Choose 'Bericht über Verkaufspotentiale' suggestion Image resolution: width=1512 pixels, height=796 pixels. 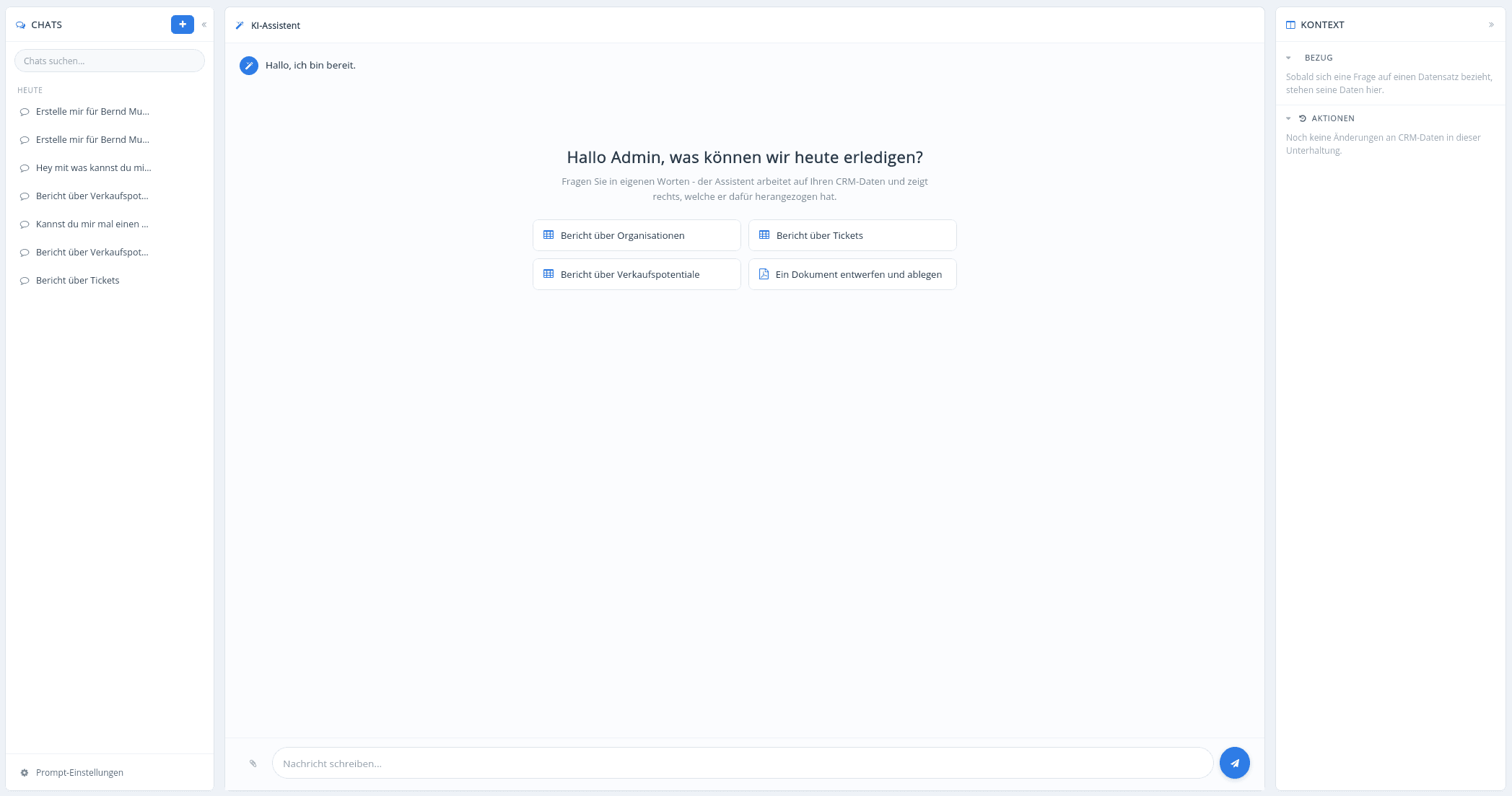[x=637, y=274]
